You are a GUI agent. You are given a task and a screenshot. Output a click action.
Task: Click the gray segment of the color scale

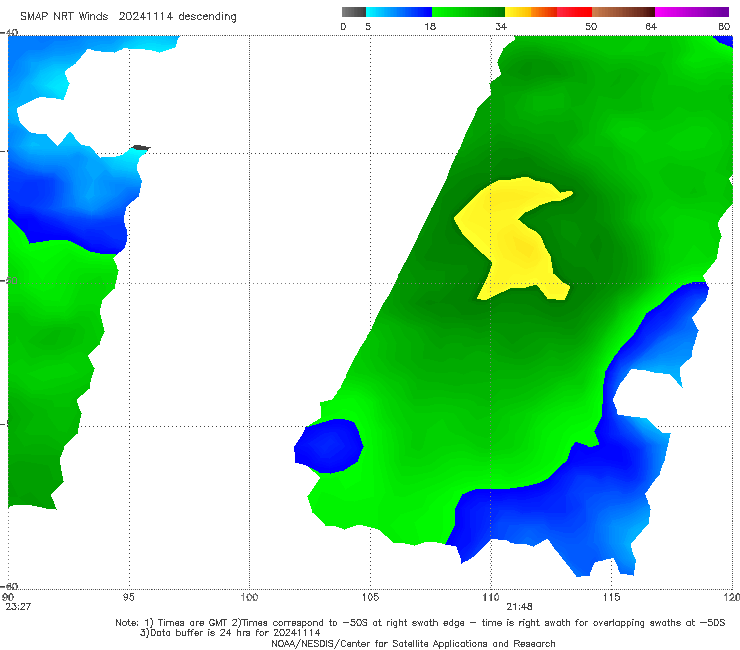(353, 12)
